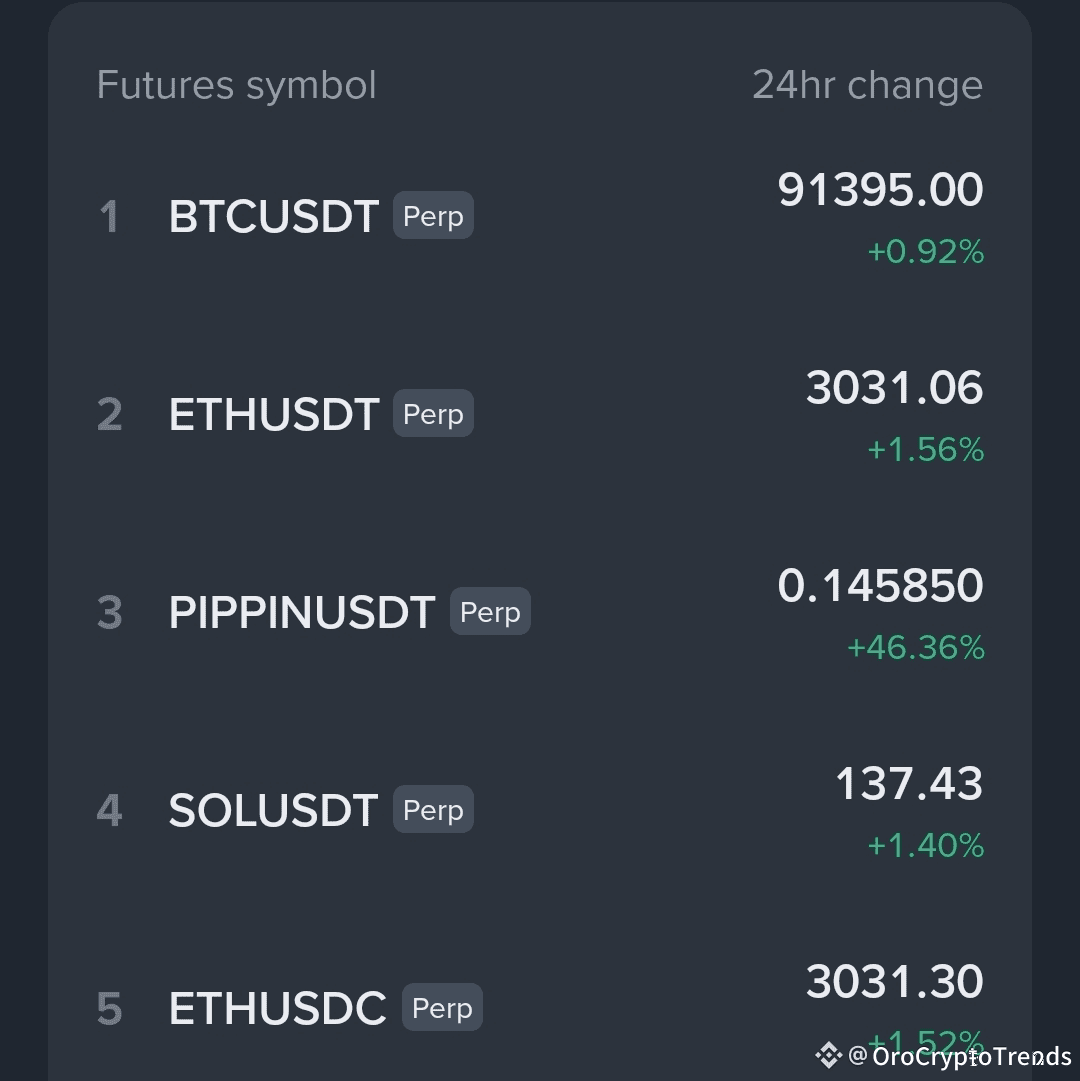Open the @OroCryptoTrends watermark handle
Screen dimensions: 1080x1081
(960, 1056)
